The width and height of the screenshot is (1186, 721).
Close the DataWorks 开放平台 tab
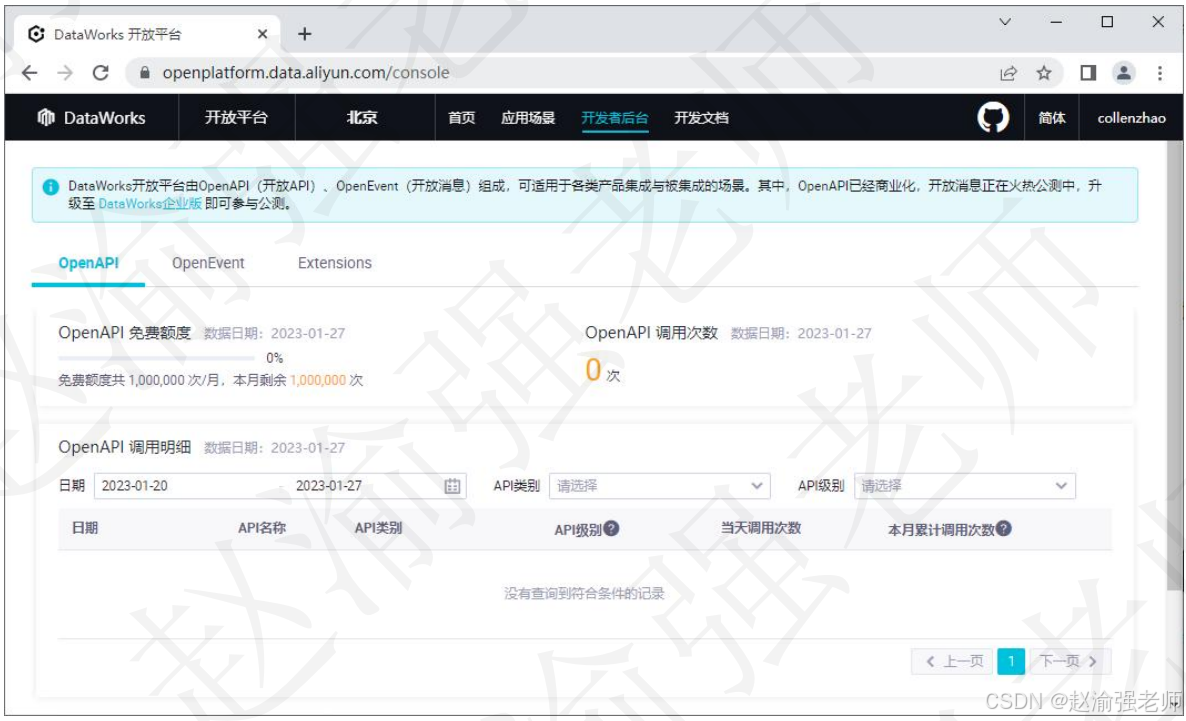point(262,34)
